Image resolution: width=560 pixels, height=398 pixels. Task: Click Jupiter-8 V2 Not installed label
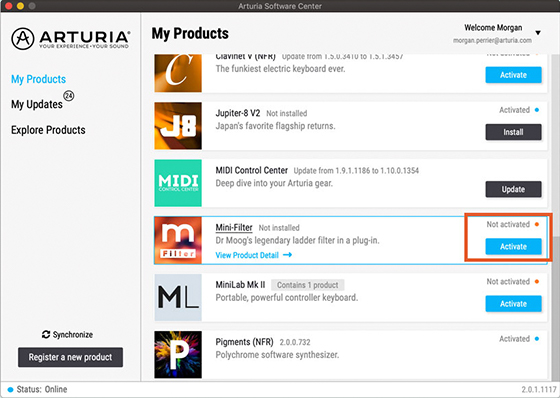click(286, 113)
